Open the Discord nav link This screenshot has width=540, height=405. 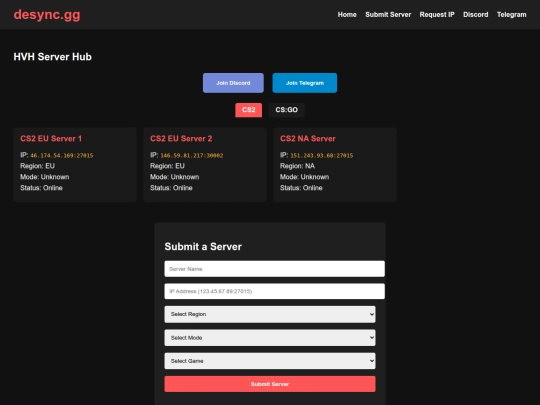click(475, 14)
